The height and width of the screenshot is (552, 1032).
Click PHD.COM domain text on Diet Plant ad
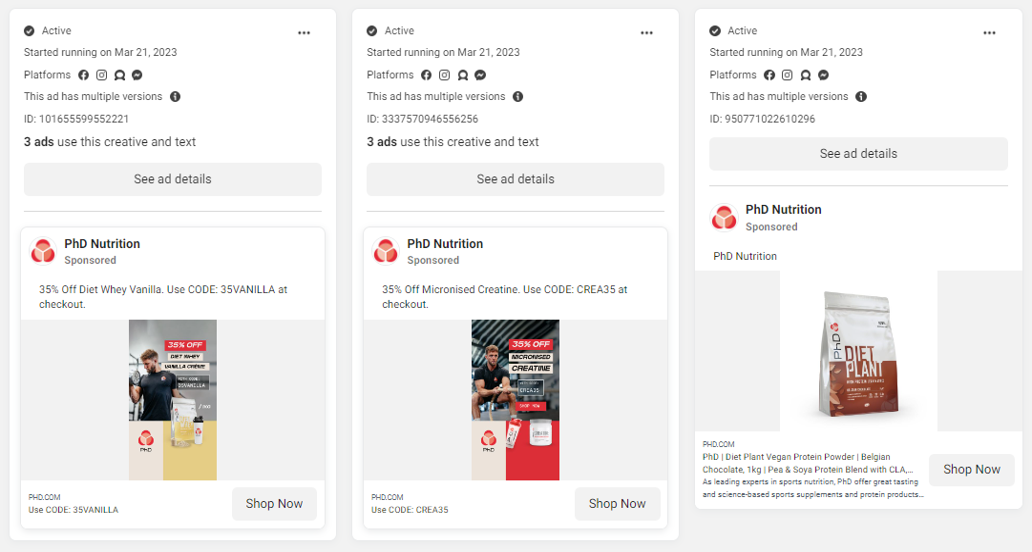coord(718,444)
